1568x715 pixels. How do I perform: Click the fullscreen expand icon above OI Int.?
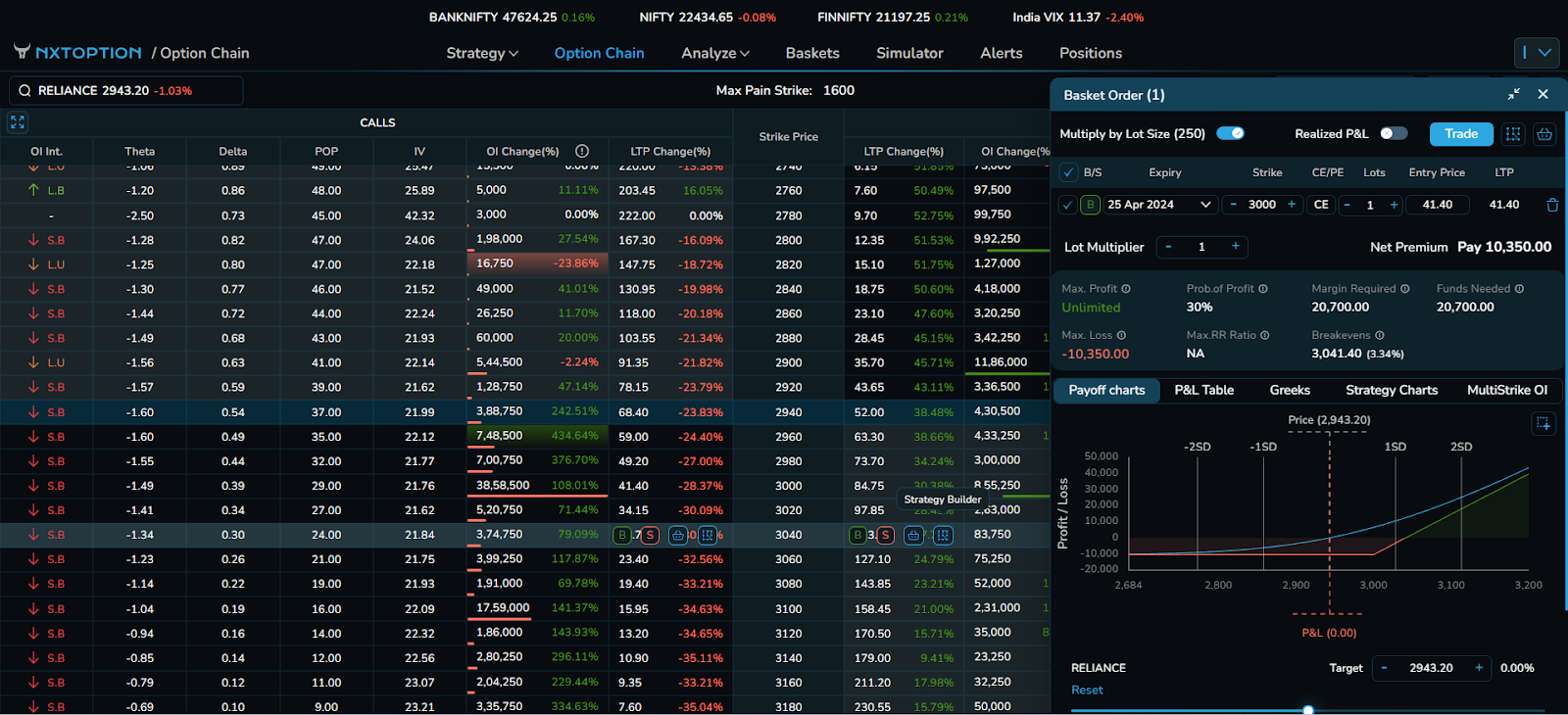click(x=18, y=122)
